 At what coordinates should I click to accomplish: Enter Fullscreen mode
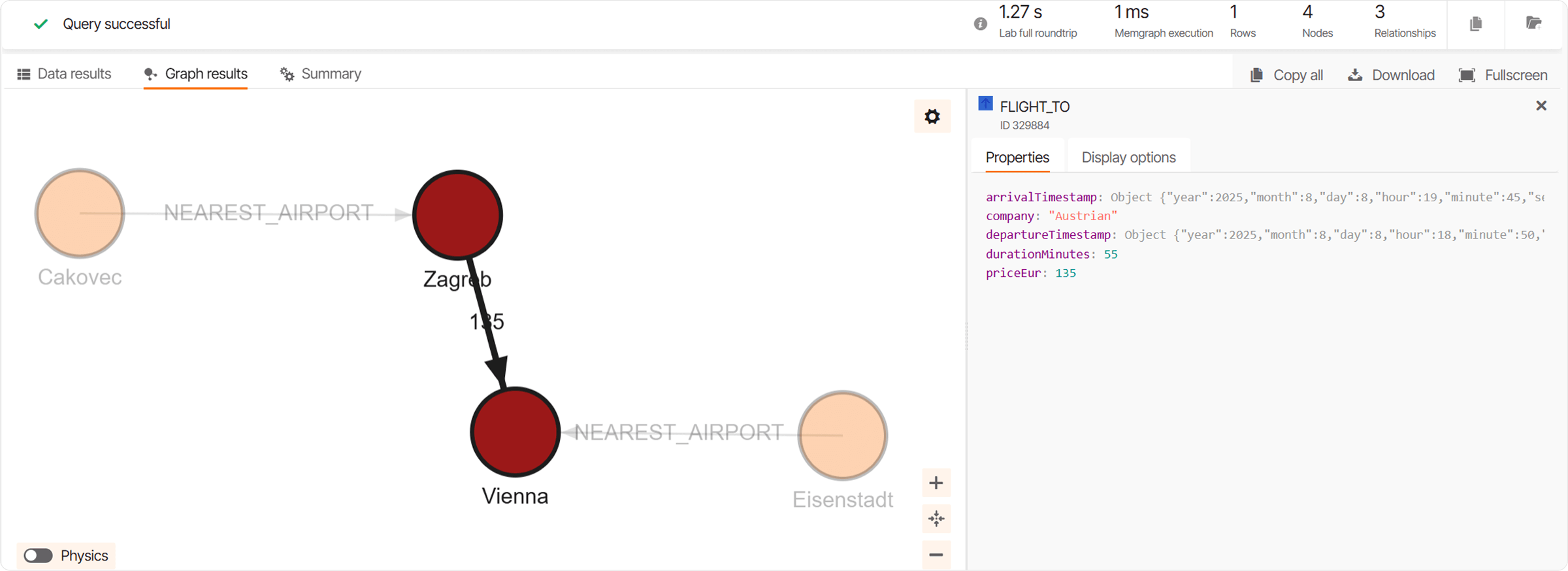[x=1503, y=75]
